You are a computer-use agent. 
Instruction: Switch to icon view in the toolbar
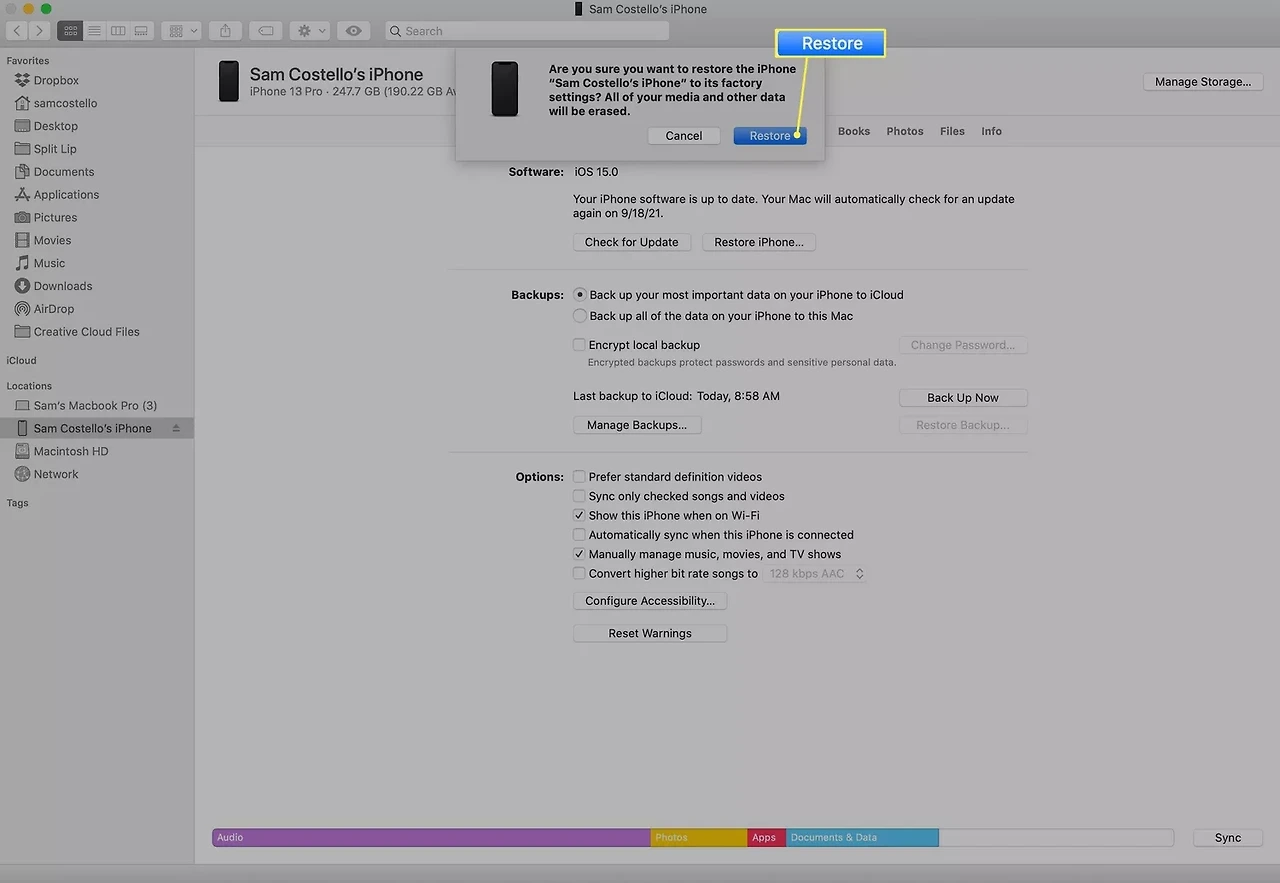[x=70, y=31]
